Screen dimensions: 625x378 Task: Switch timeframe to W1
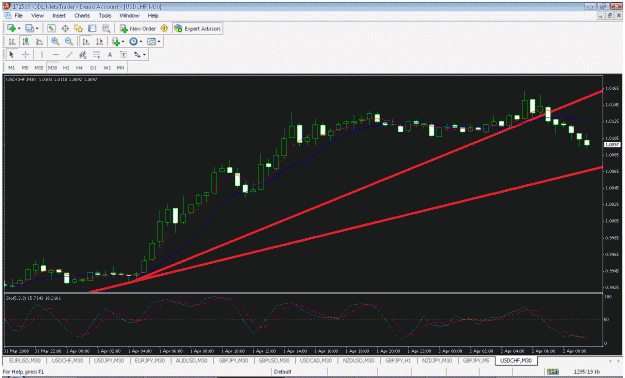[107, 68]
